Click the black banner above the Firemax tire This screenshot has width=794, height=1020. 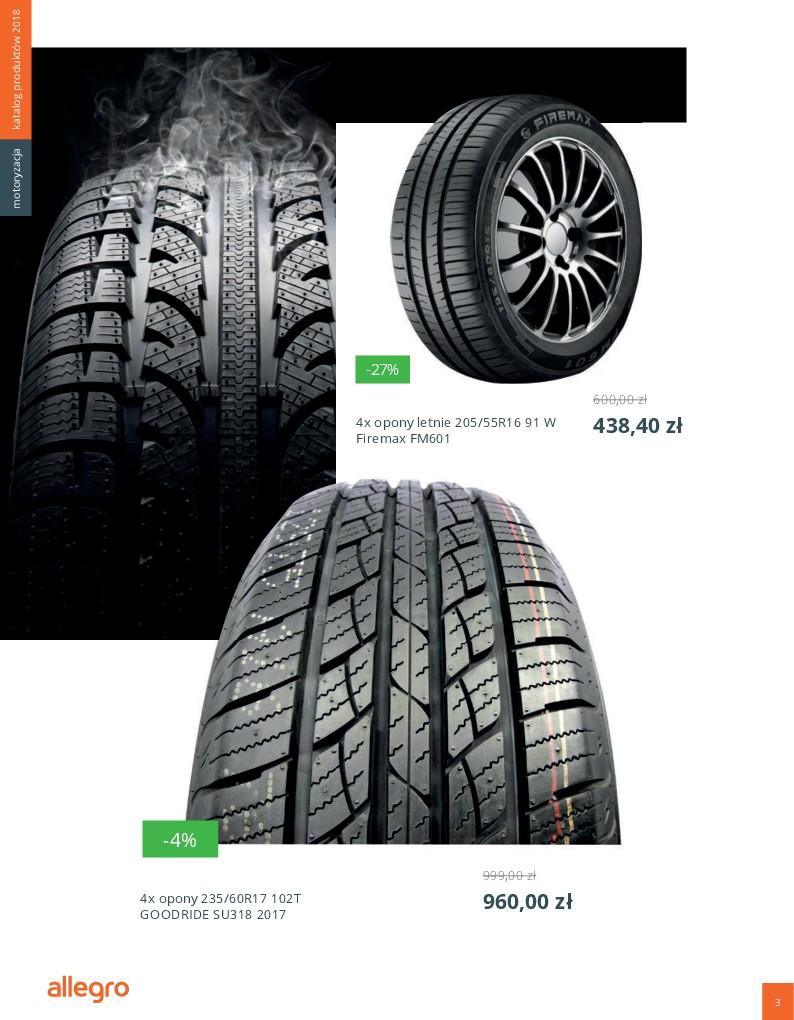(510, 72)
